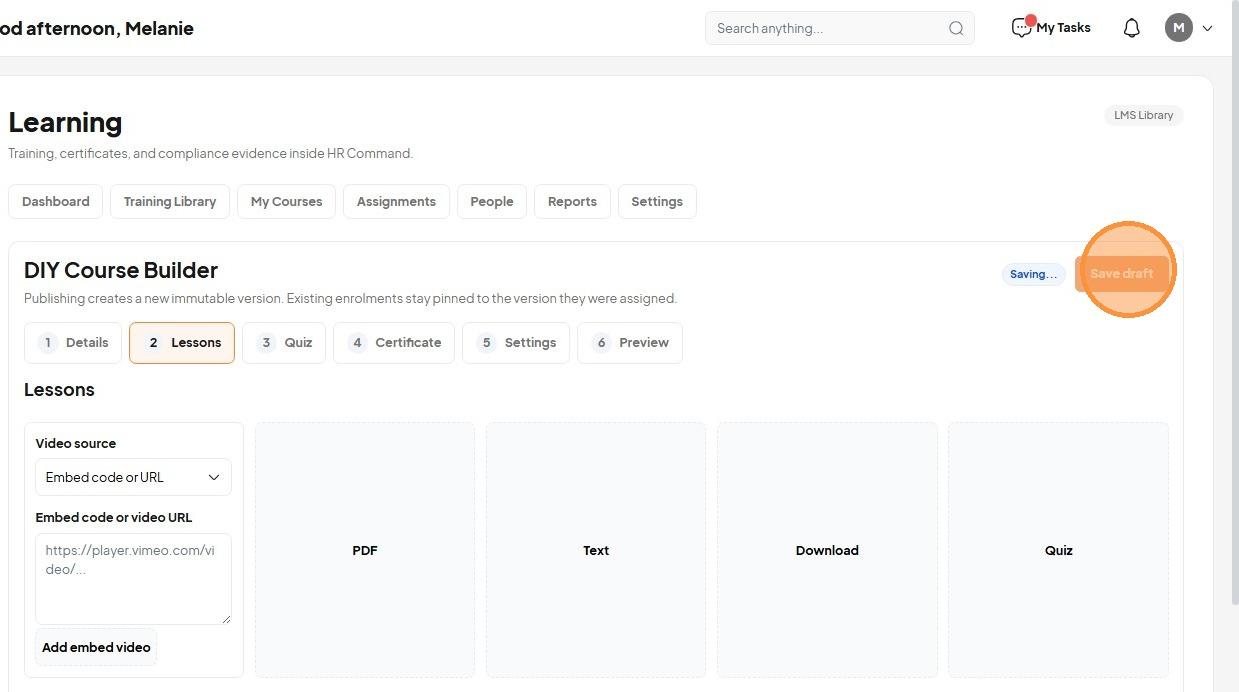The height and width of the screenshot is (692, 1239).
Task: Click the LMS Library badge
Action: (x=1143, y=115)
